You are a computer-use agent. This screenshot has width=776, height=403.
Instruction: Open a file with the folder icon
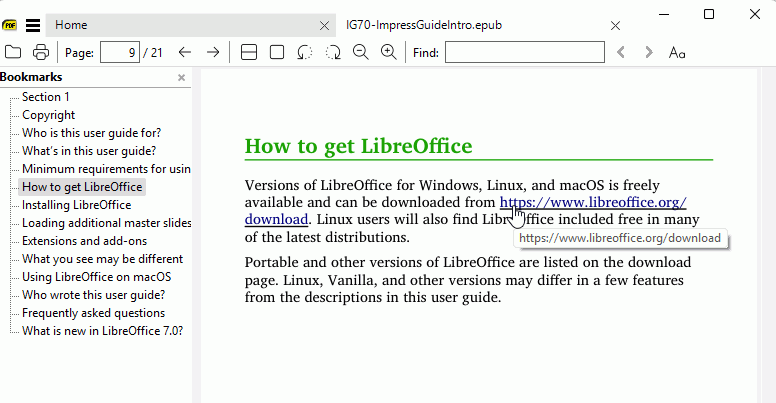point(13,52)
